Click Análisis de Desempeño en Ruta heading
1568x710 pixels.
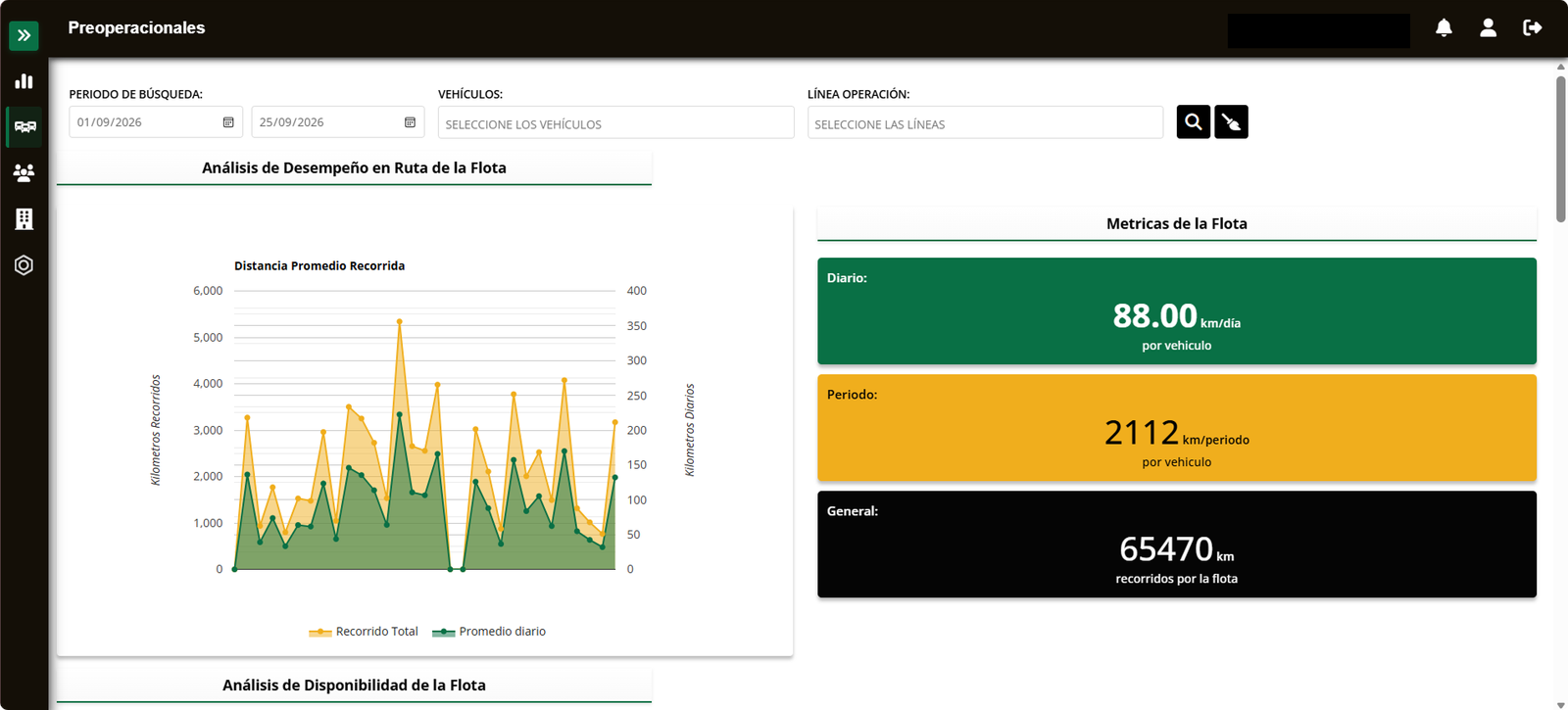[x=354, y=168]
